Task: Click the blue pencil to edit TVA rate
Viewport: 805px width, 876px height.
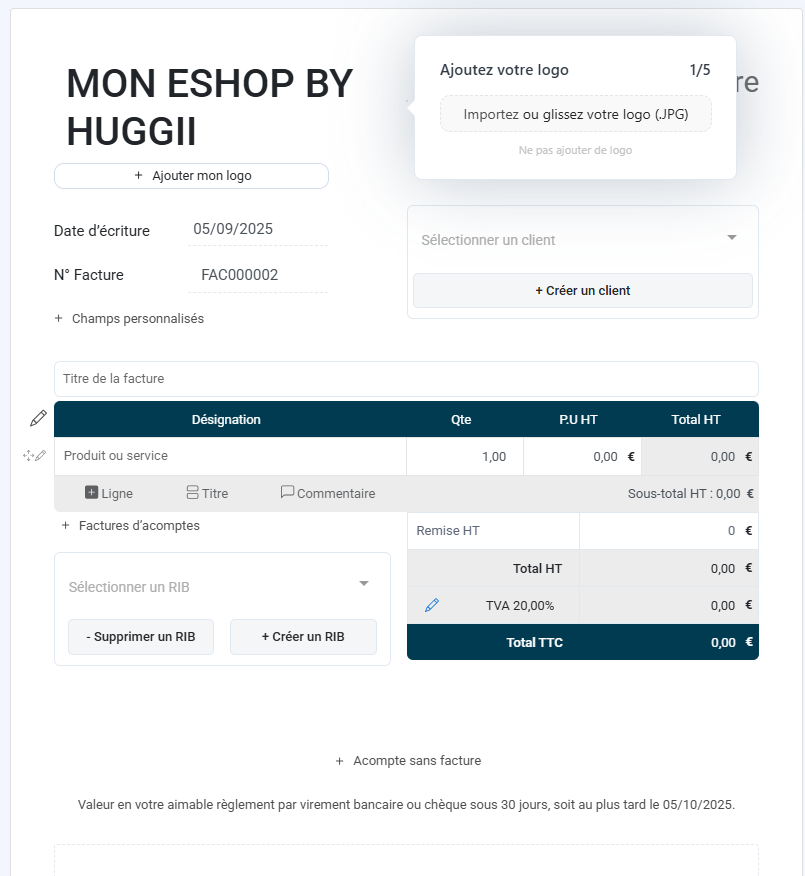Action: [x=432, y=605]
